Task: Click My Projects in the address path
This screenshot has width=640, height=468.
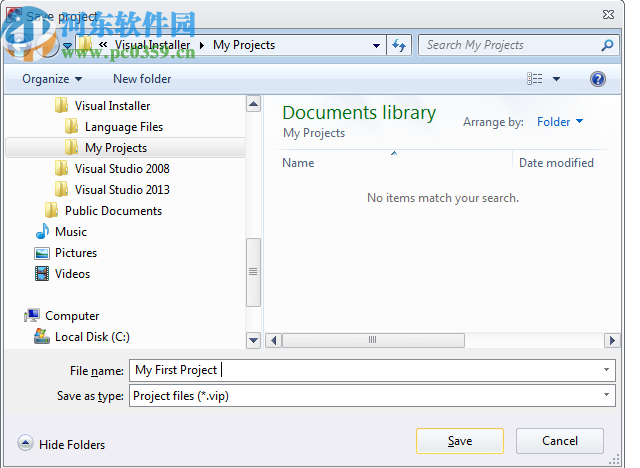Action: 244,45
